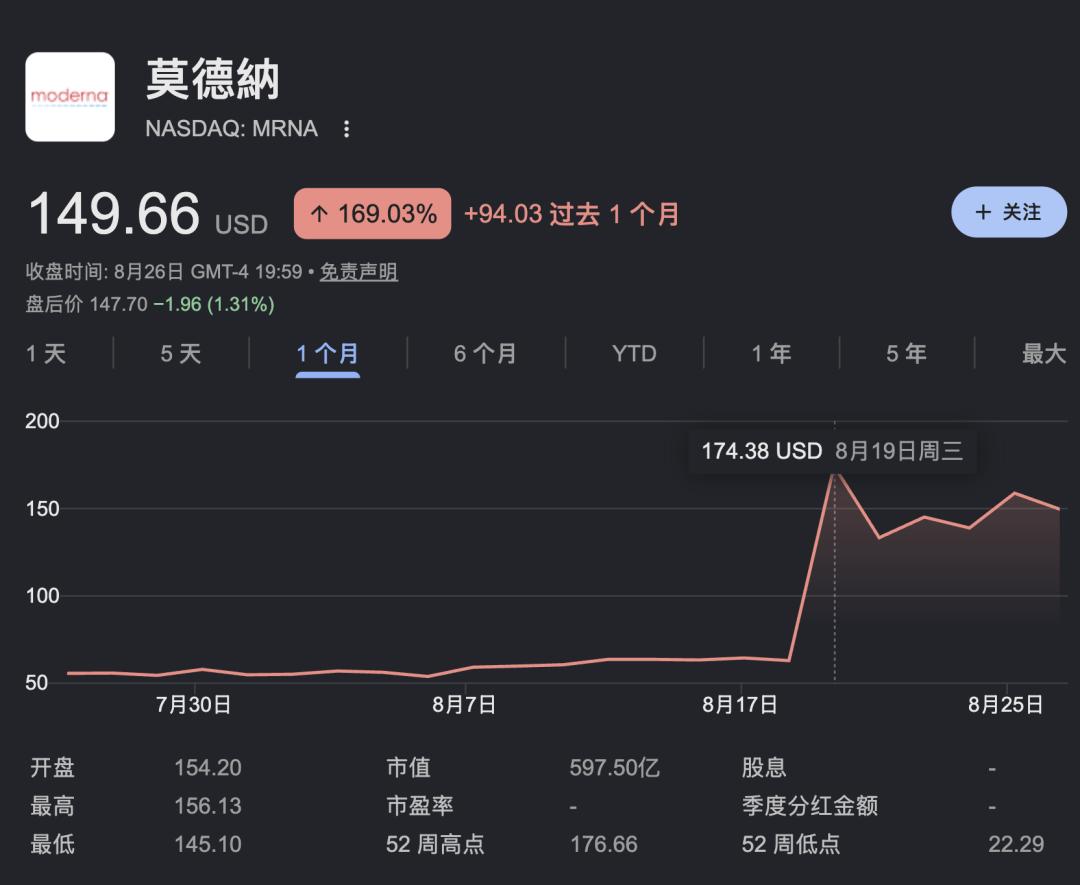Click the −1.96 (1.31%) after-hours change
Image resolution: width=1080 pixels, height=885 pixels.
(214, 304)
